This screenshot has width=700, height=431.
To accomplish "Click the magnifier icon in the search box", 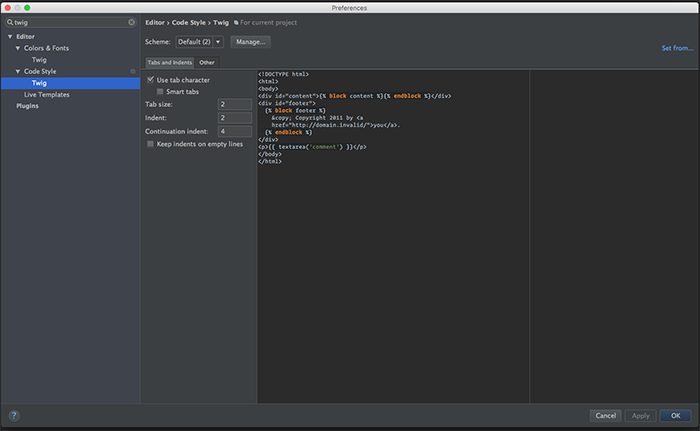I will click(10, 21).
